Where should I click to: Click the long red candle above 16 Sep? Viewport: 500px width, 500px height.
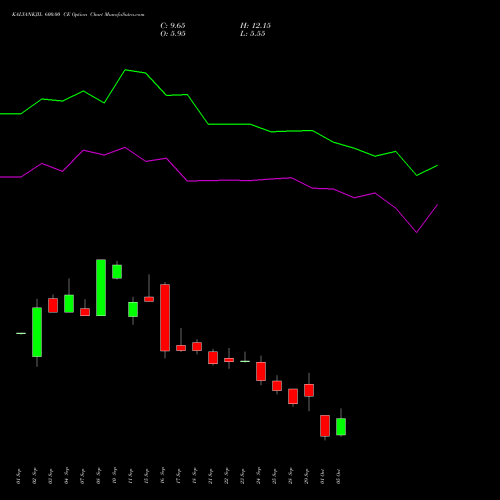pos(165,318)
